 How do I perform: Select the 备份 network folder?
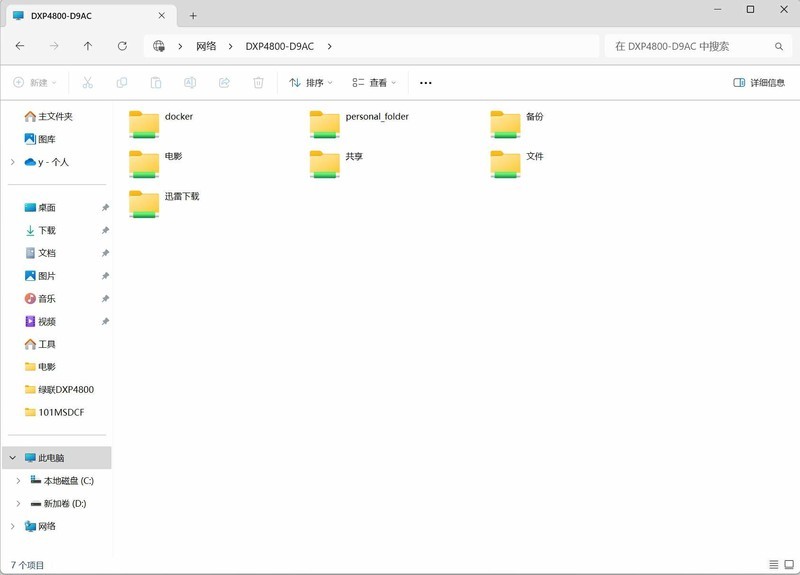point(517,124)
